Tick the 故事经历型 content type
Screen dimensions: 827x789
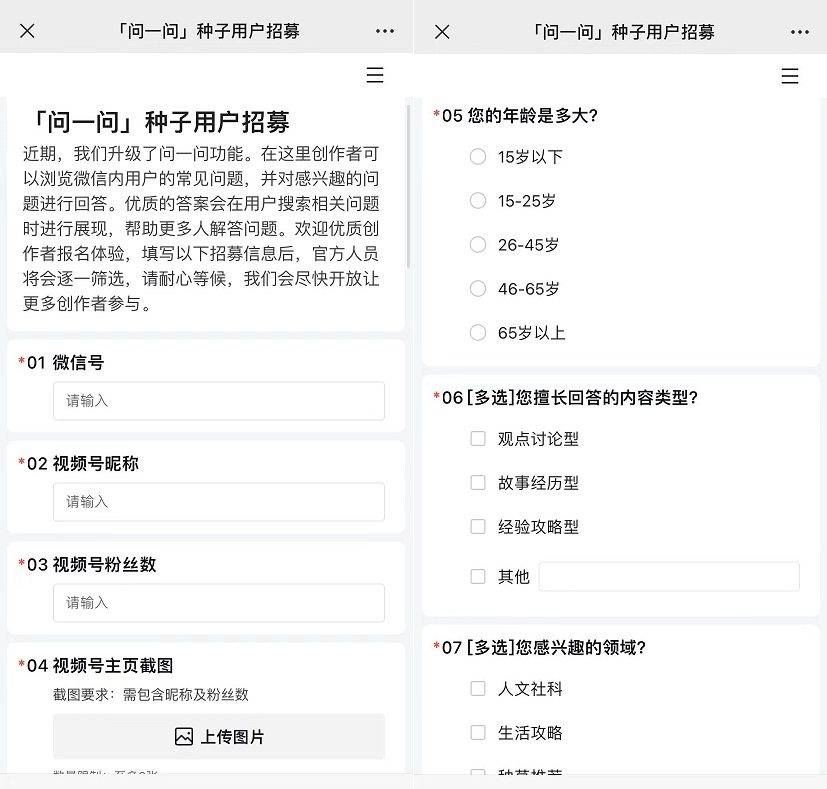tap(478, 483)
